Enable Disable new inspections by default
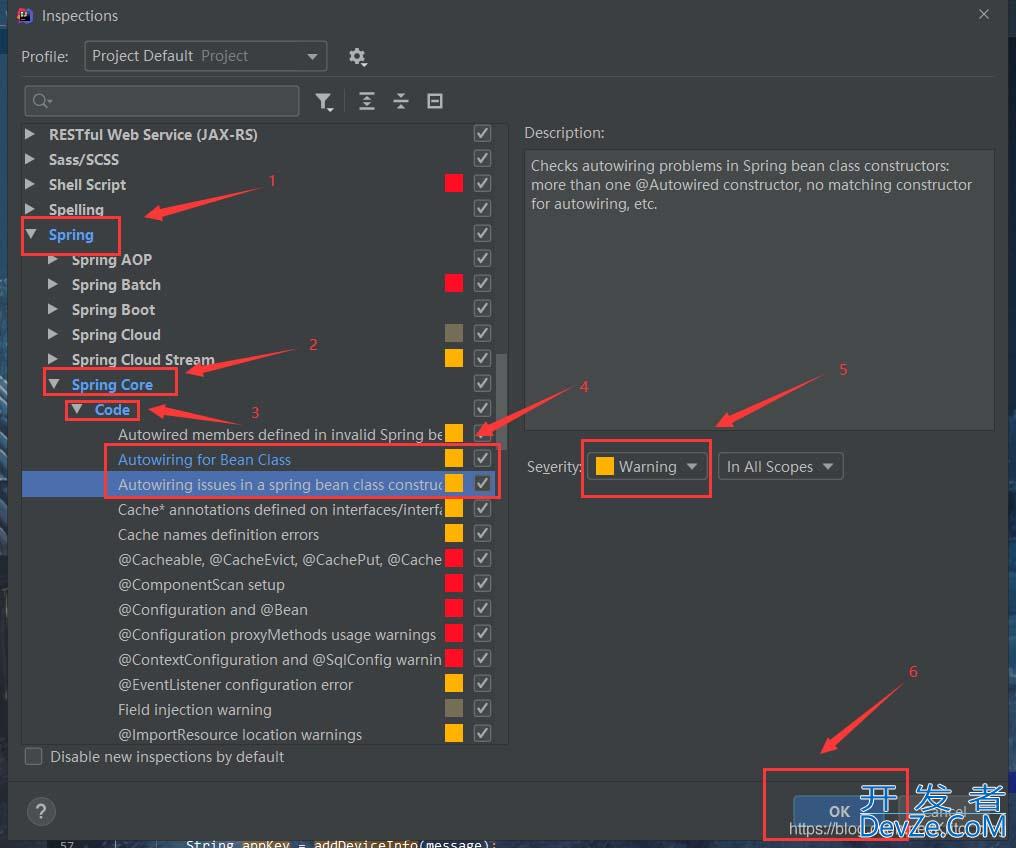This screenshot has width=1016, height=848. tap(34, 757)
